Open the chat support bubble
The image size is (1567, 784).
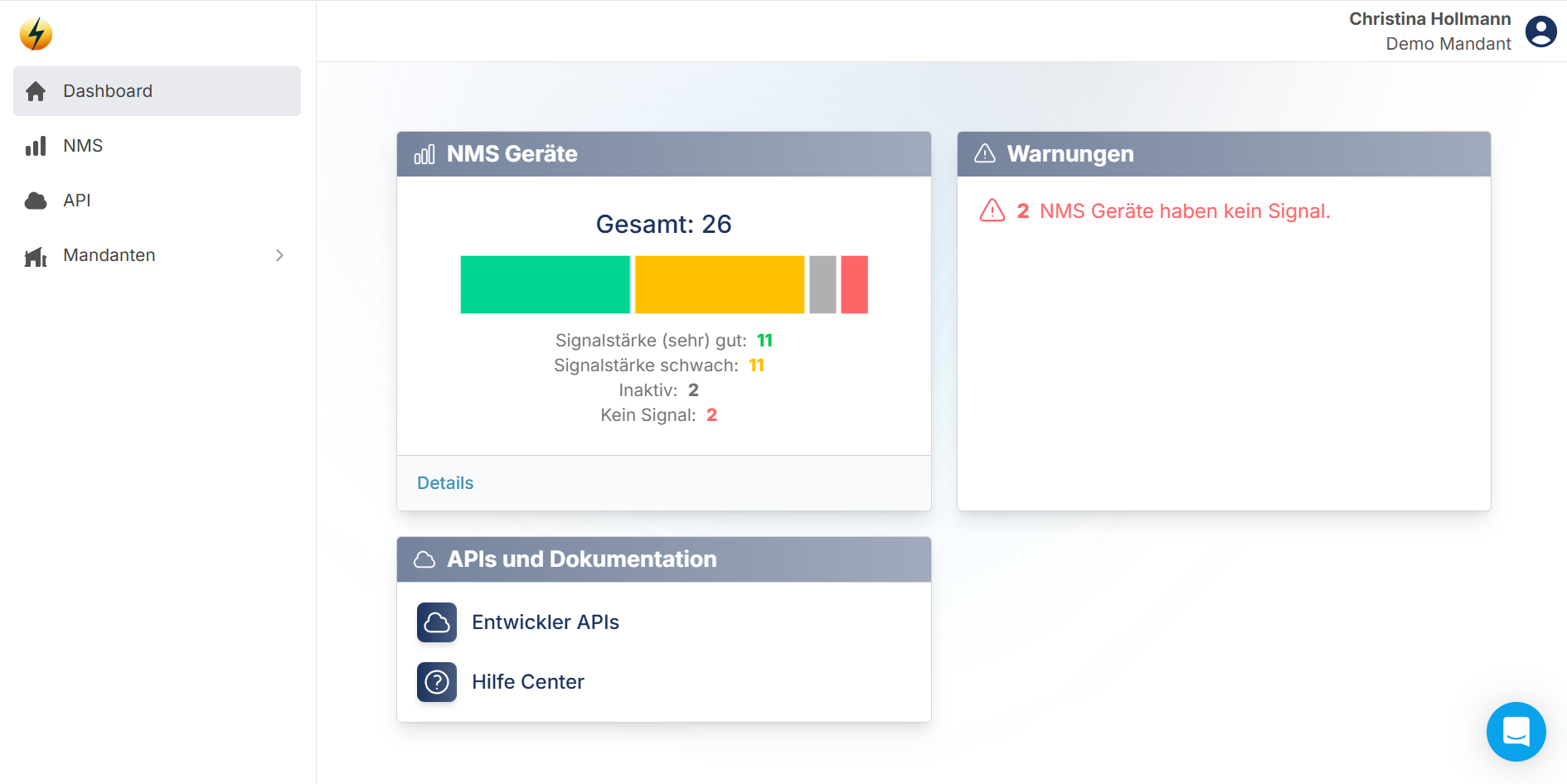pos(1516,732)
